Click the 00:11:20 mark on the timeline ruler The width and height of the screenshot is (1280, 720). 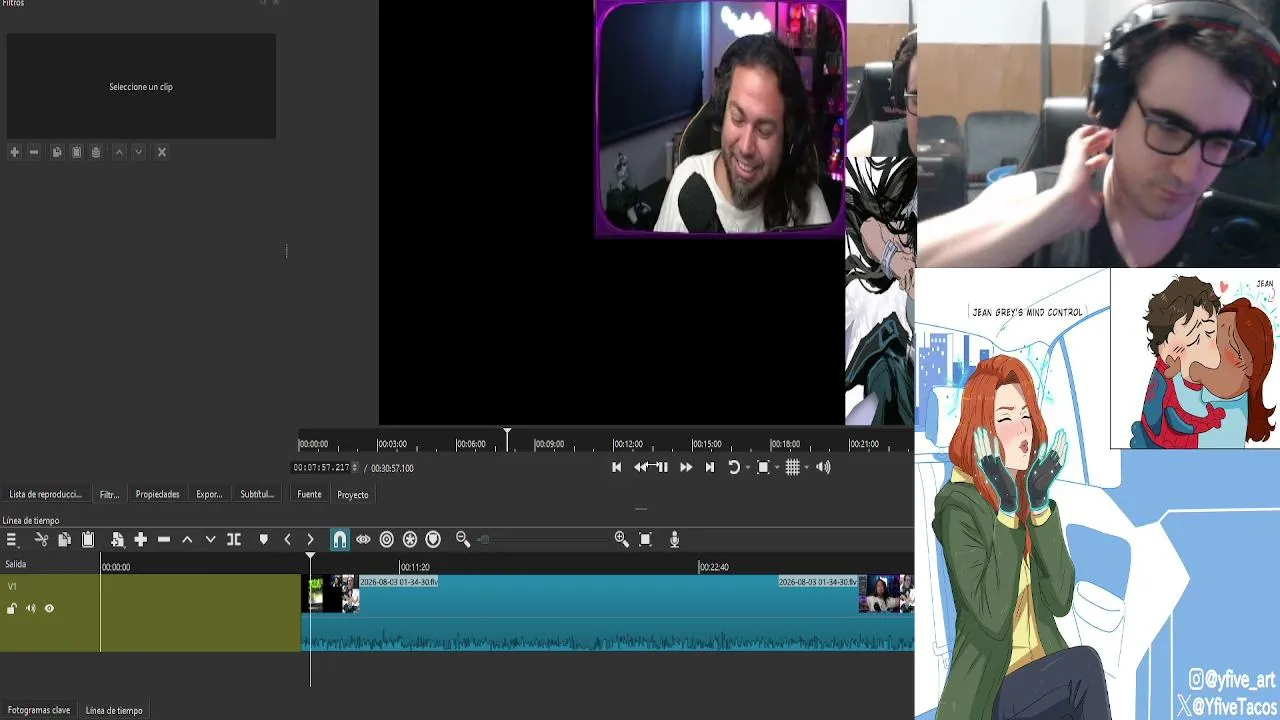point(414,567)
